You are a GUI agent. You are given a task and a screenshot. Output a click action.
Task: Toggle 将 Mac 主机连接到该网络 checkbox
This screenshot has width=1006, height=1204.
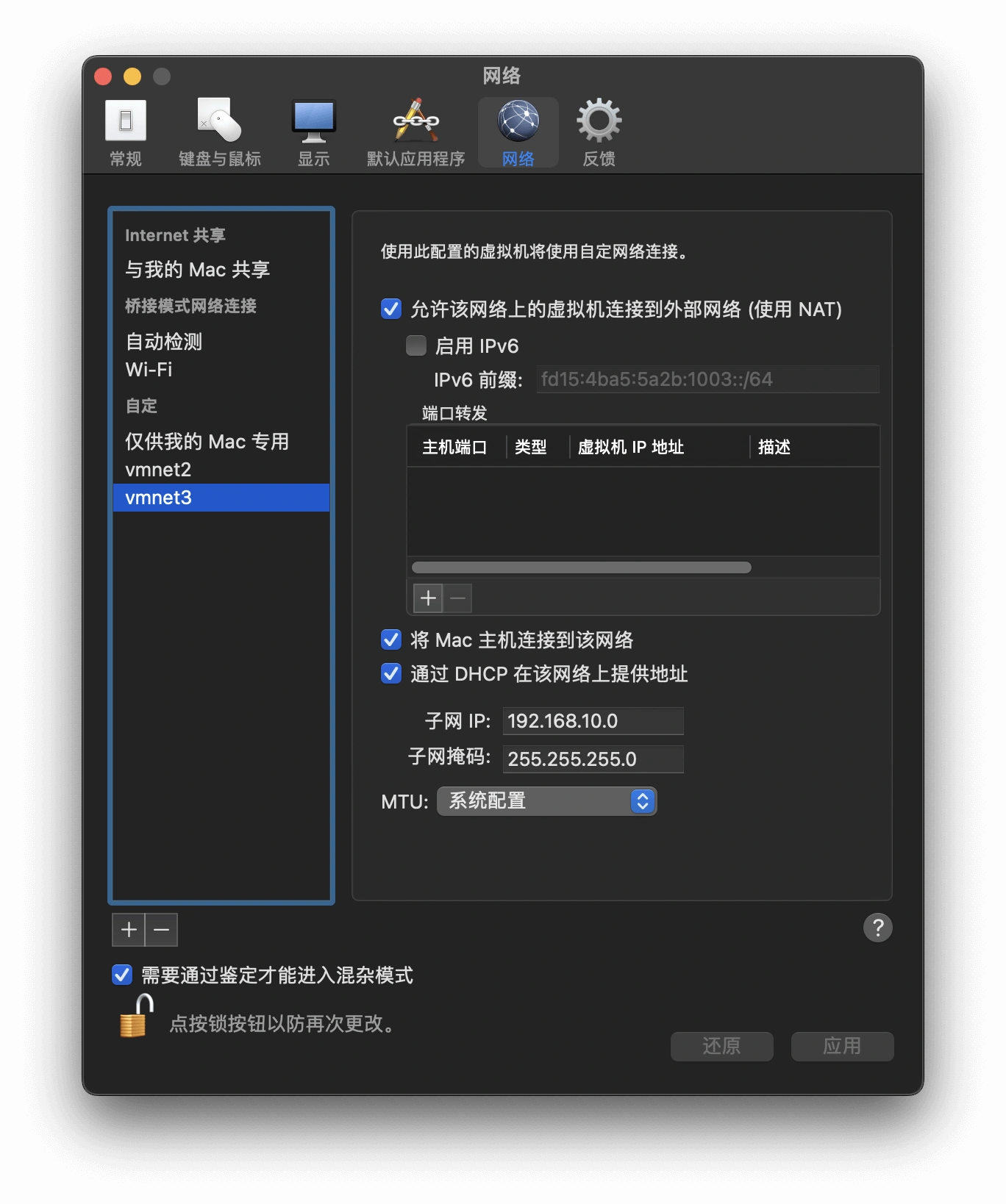pyautogui.click(x=391, y=639)
